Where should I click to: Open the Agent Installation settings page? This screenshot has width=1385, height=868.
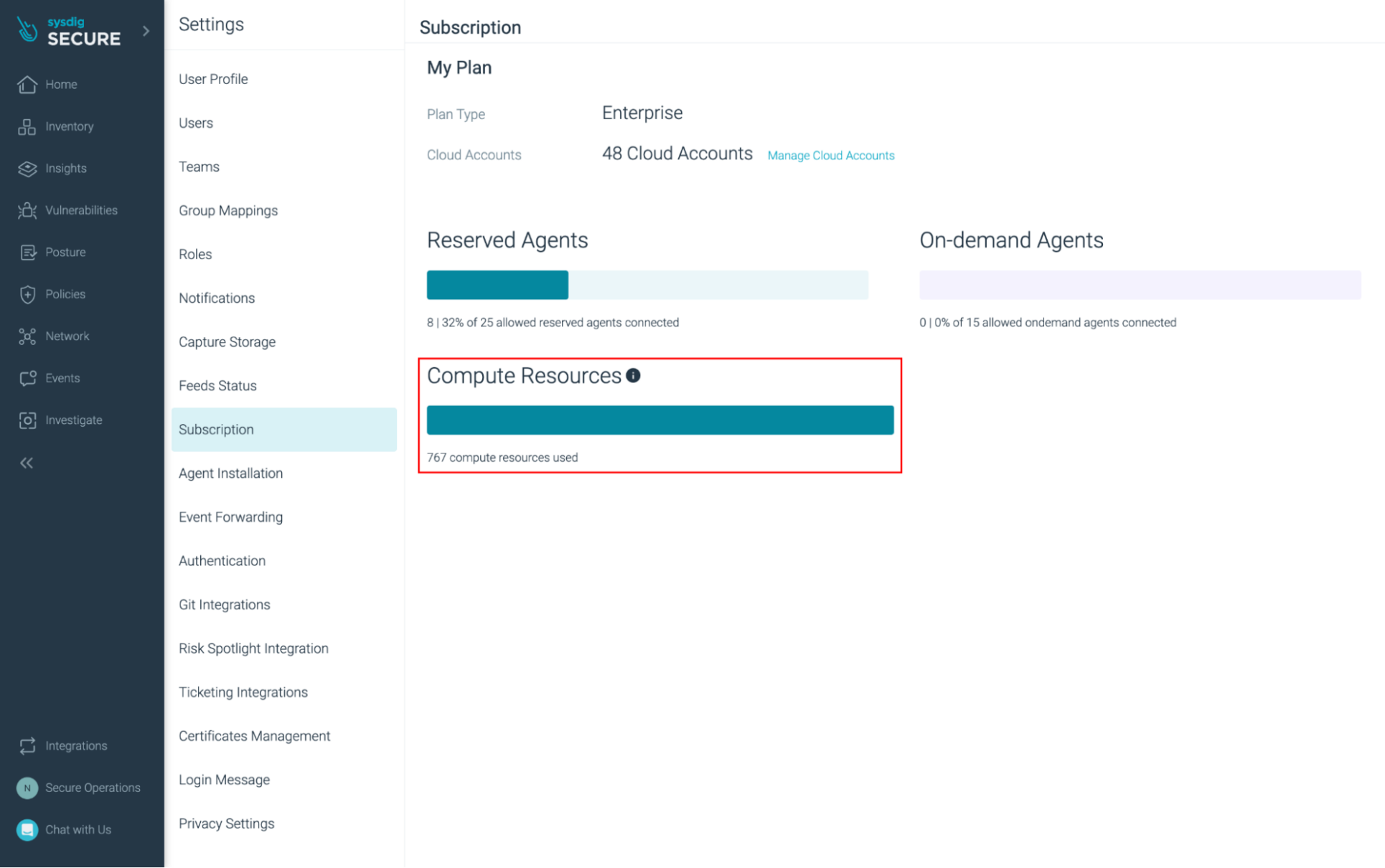[230, 473]
